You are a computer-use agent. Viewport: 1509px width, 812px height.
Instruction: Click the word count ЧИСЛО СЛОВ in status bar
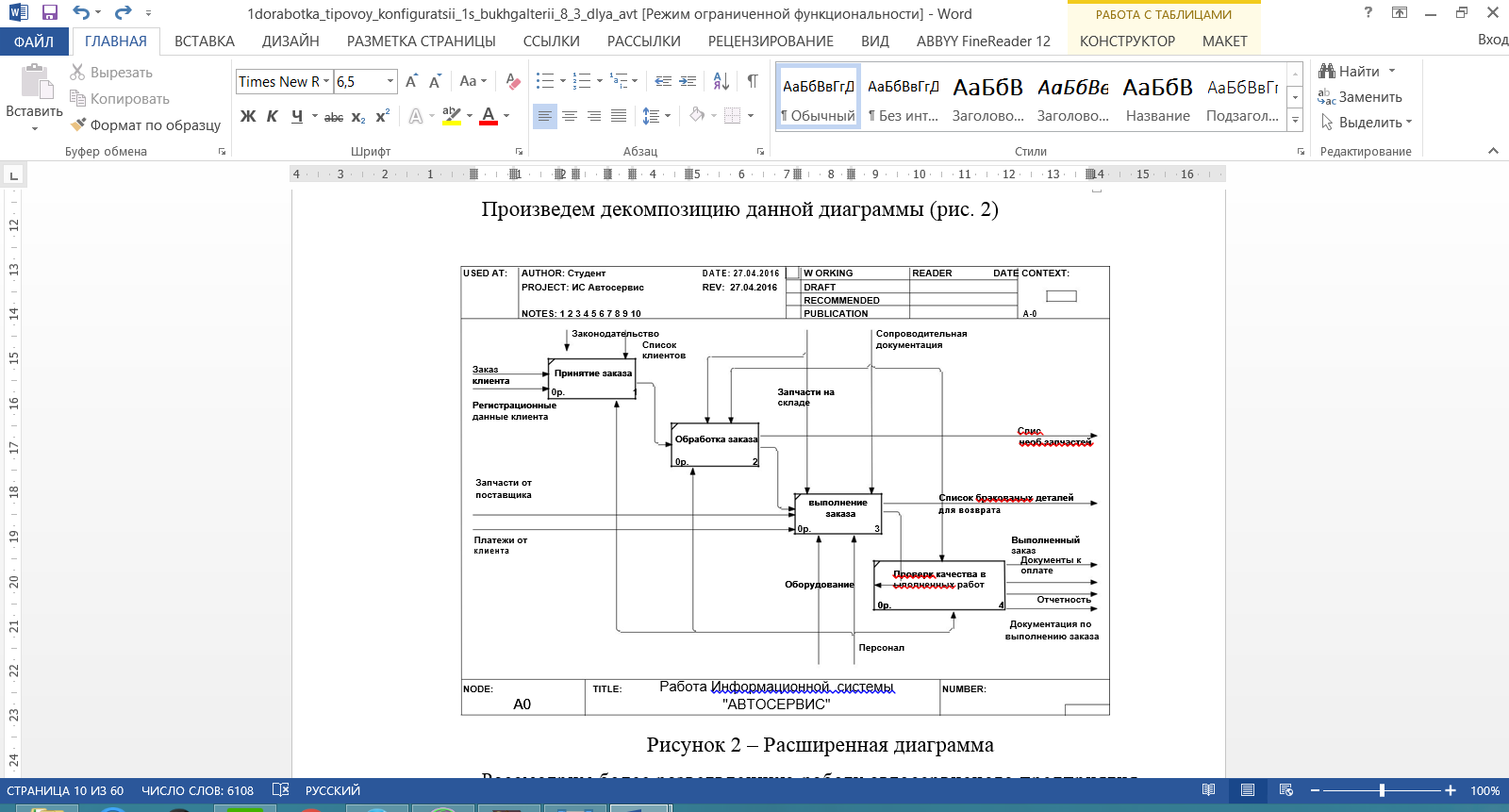197,790
